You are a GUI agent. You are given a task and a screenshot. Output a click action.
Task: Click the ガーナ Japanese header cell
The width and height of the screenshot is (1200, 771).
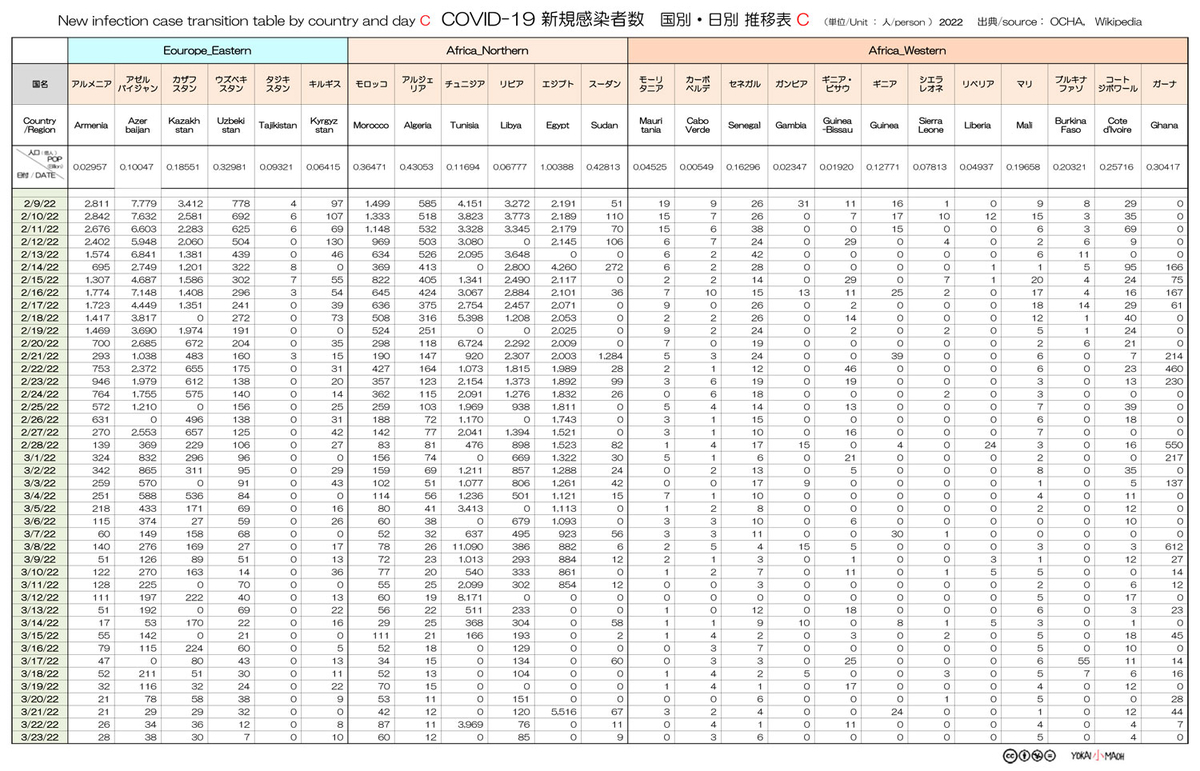(x=1163, y=85)
